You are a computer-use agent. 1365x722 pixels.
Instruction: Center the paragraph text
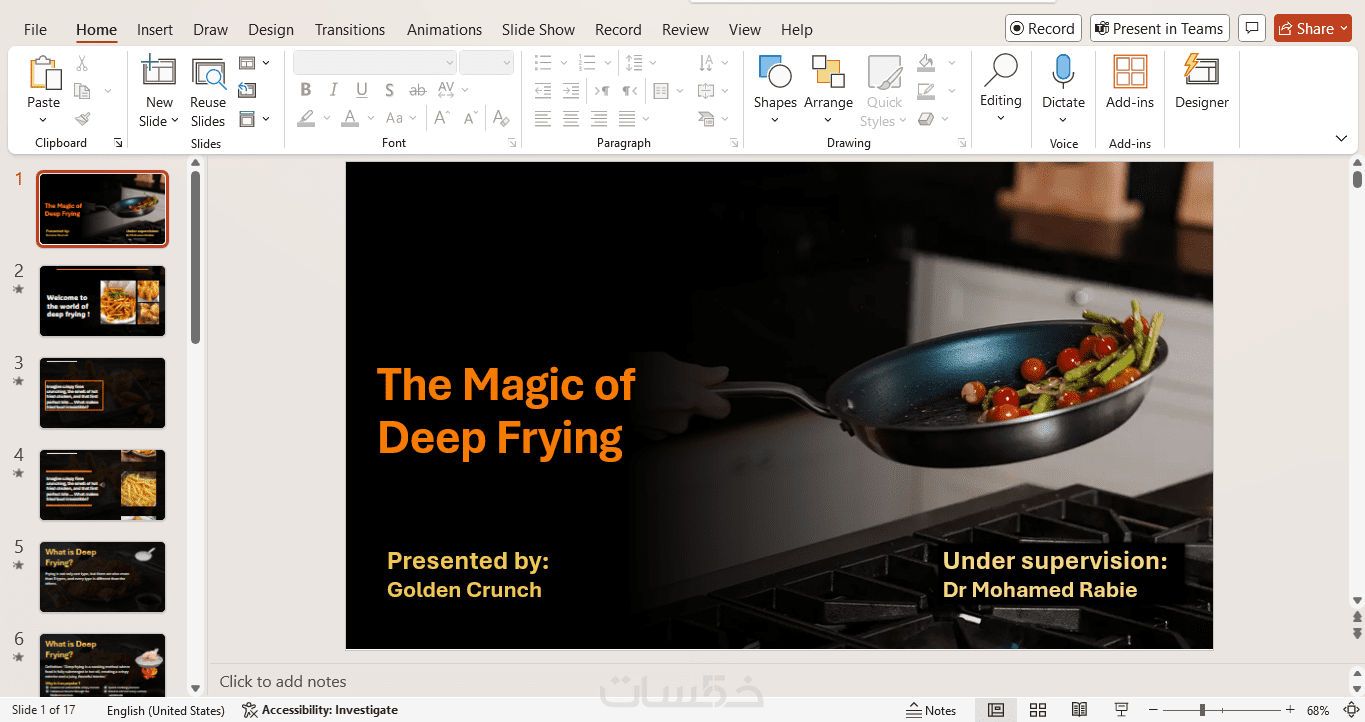pyautogui.click(x=571, y=119)
